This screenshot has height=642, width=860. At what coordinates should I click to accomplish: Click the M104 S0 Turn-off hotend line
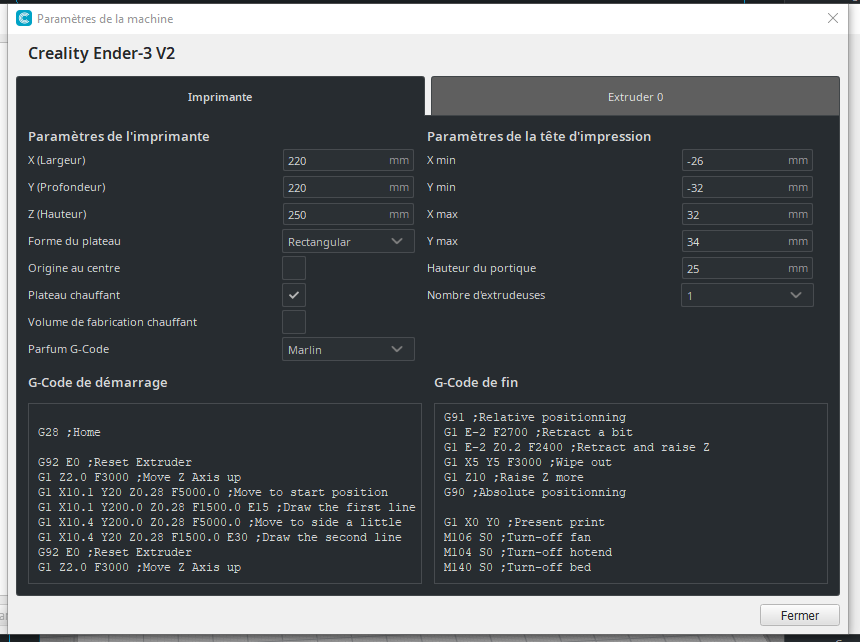[x=528, y=552]
